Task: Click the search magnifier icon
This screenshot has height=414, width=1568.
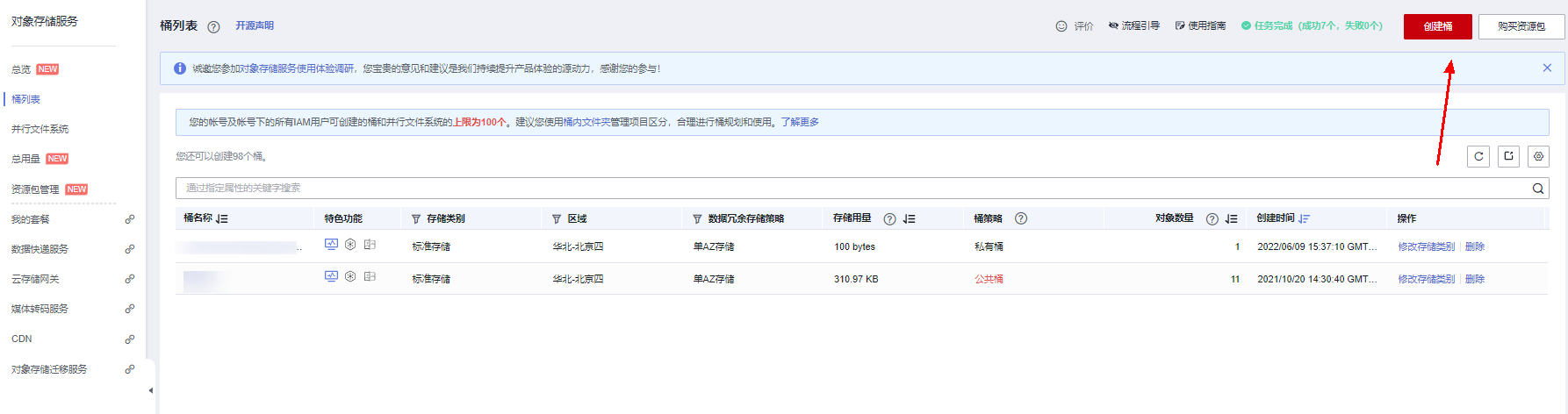Action: click(1538, 188)
